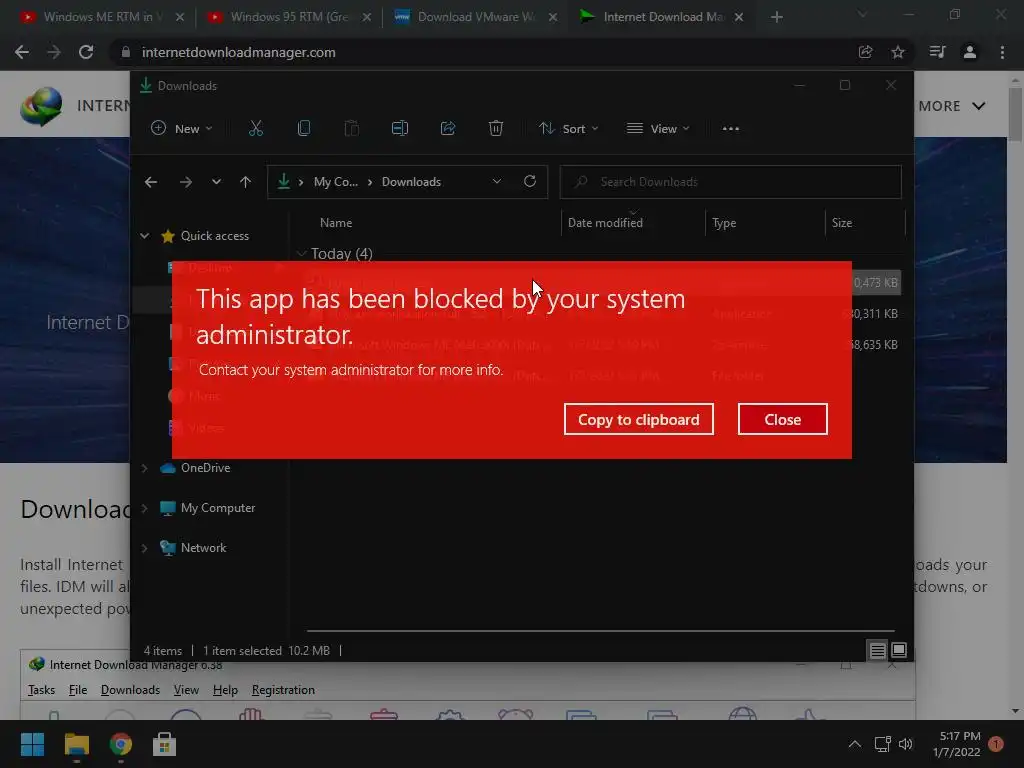Open a new browser tab
This screenshot has height=768, width=1024.
pyautogui.click(x=776, y=17)
